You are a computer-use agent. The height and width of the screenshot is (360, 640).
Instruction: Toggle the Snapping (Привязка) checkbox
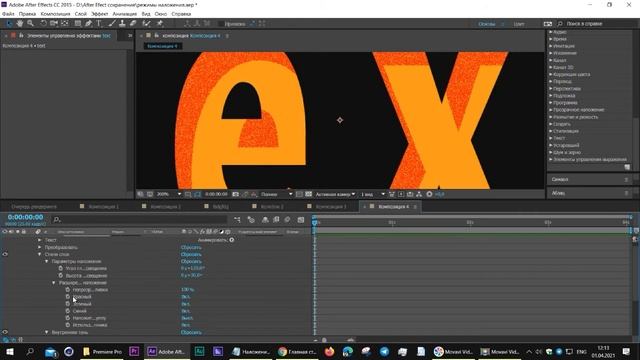221,24
